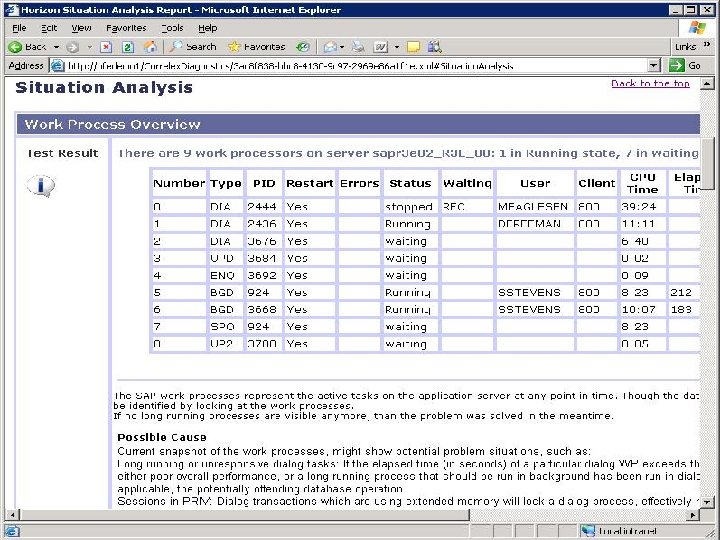Refresh the page with the Refresh icon
The height and width of the screenshot is (540, 720).
coord(130,47)
